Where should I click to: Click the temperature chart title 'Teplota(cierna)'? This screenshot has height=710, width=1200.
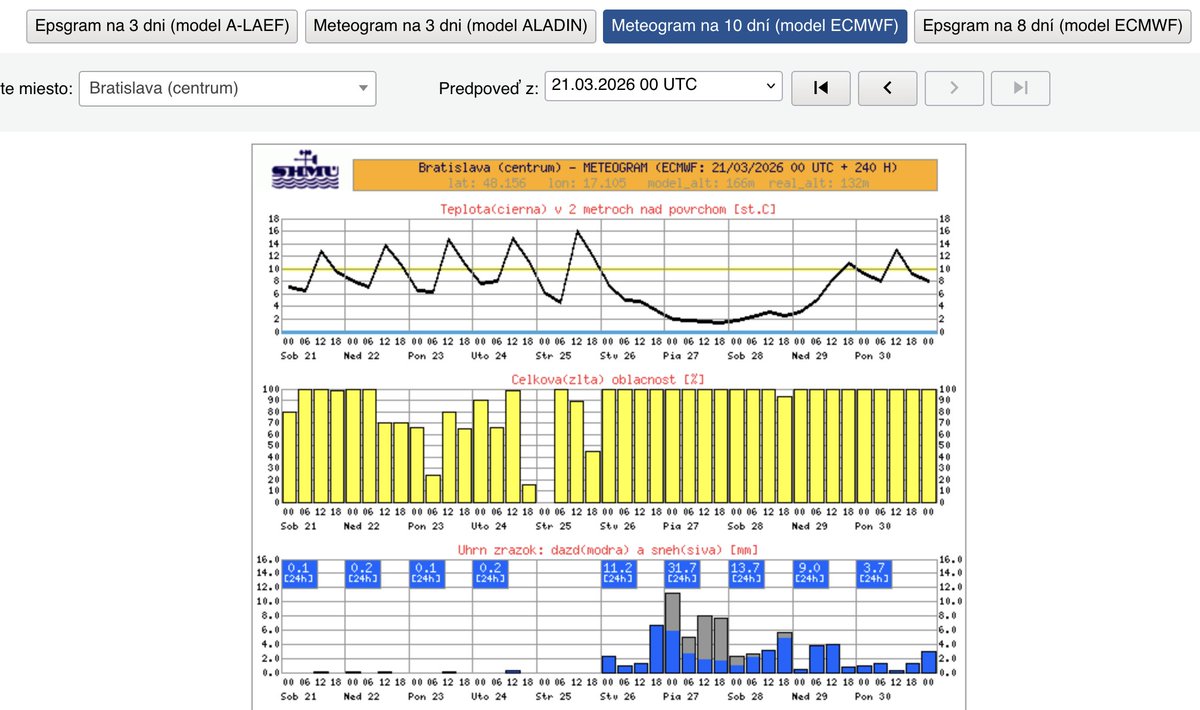point(608,209)
